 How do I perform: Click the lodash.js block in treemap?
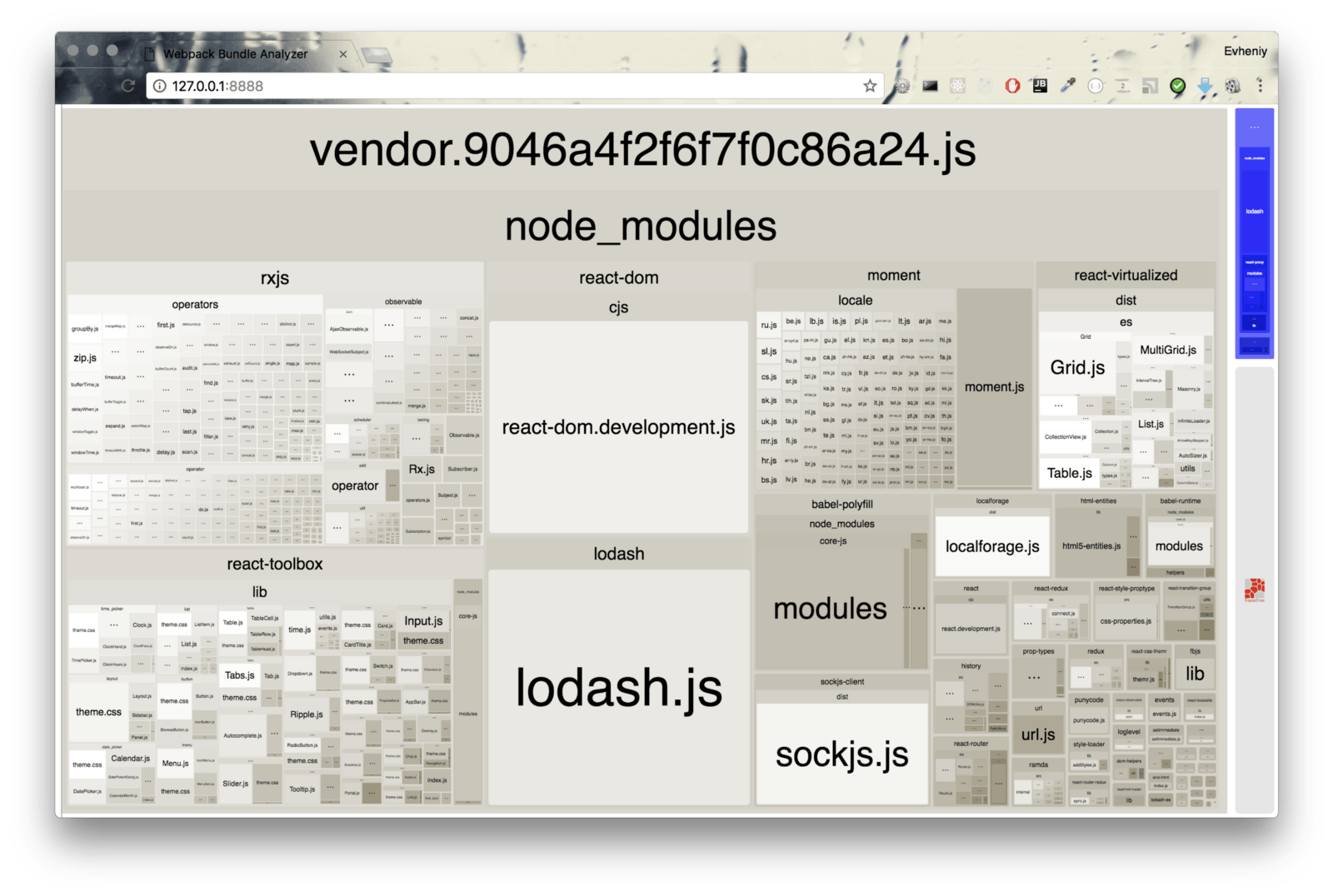tap(618, 688)
